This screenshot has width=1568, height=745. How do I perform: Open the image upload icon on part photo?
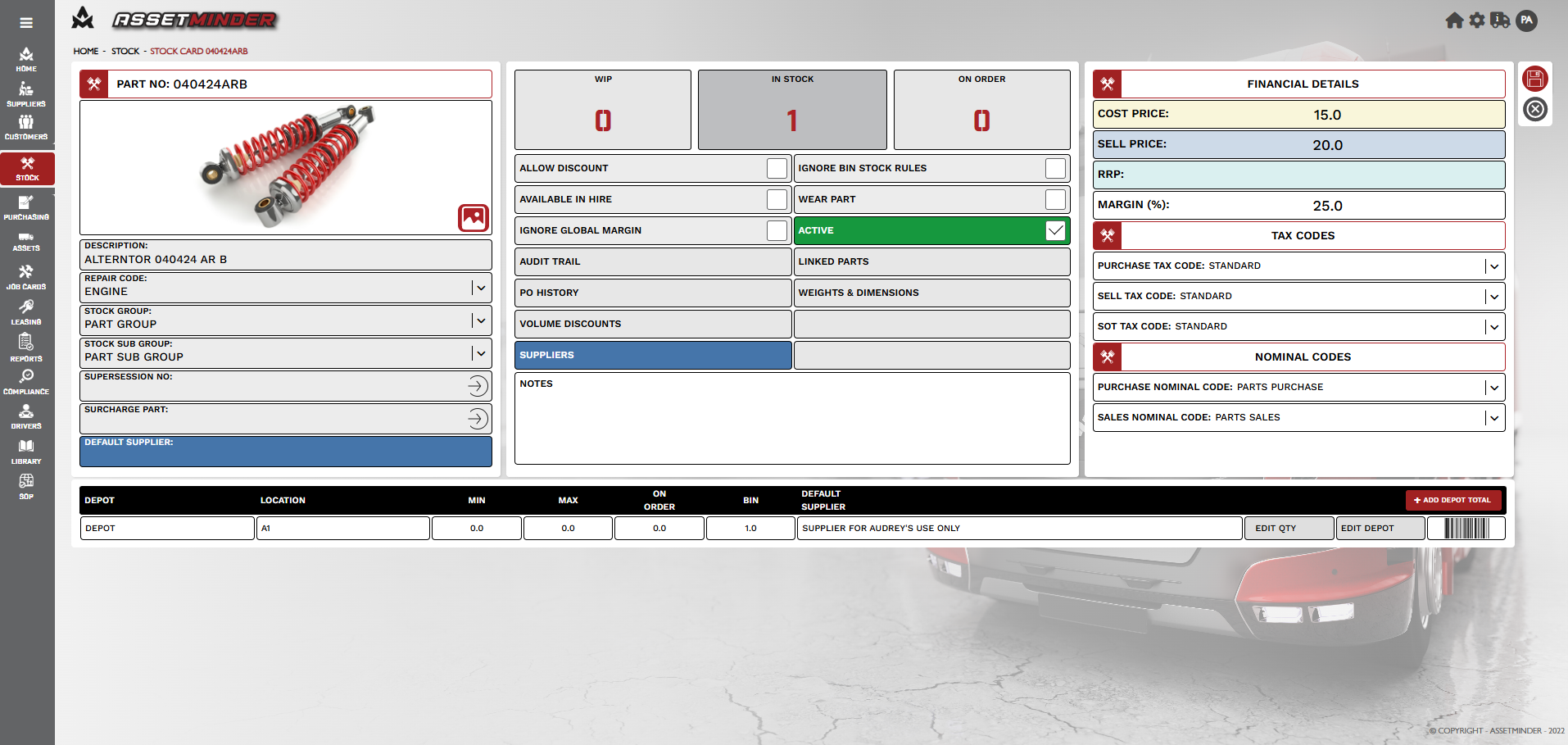point(473,218)
